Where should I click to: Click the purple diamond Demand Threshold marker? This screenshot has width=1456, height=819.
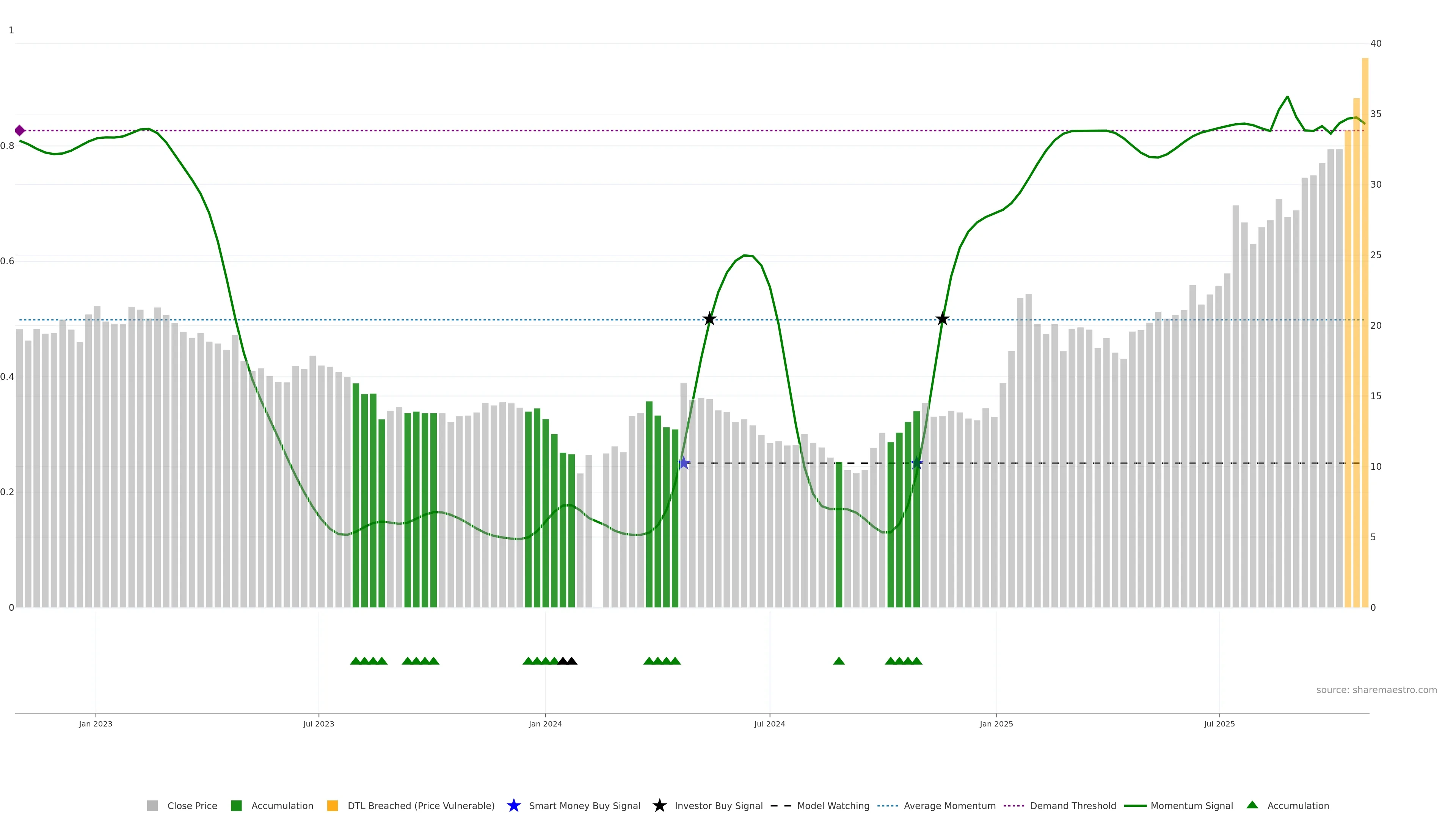pos(20,130)
